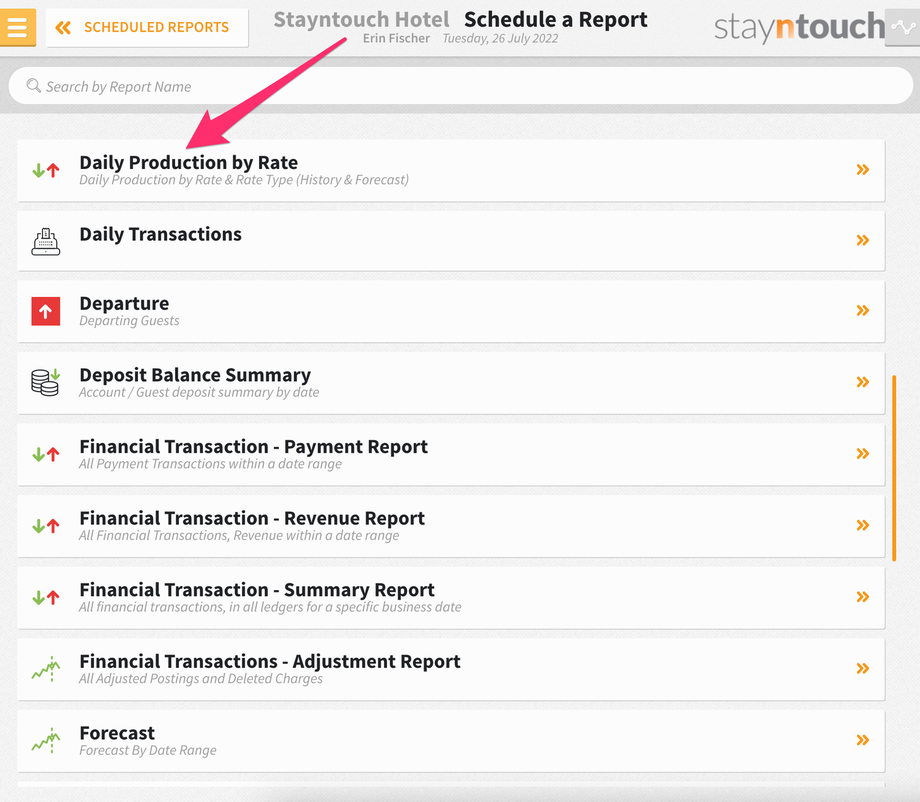Click 'All Payment Transactions within a date range'

(x=210, y=464)
